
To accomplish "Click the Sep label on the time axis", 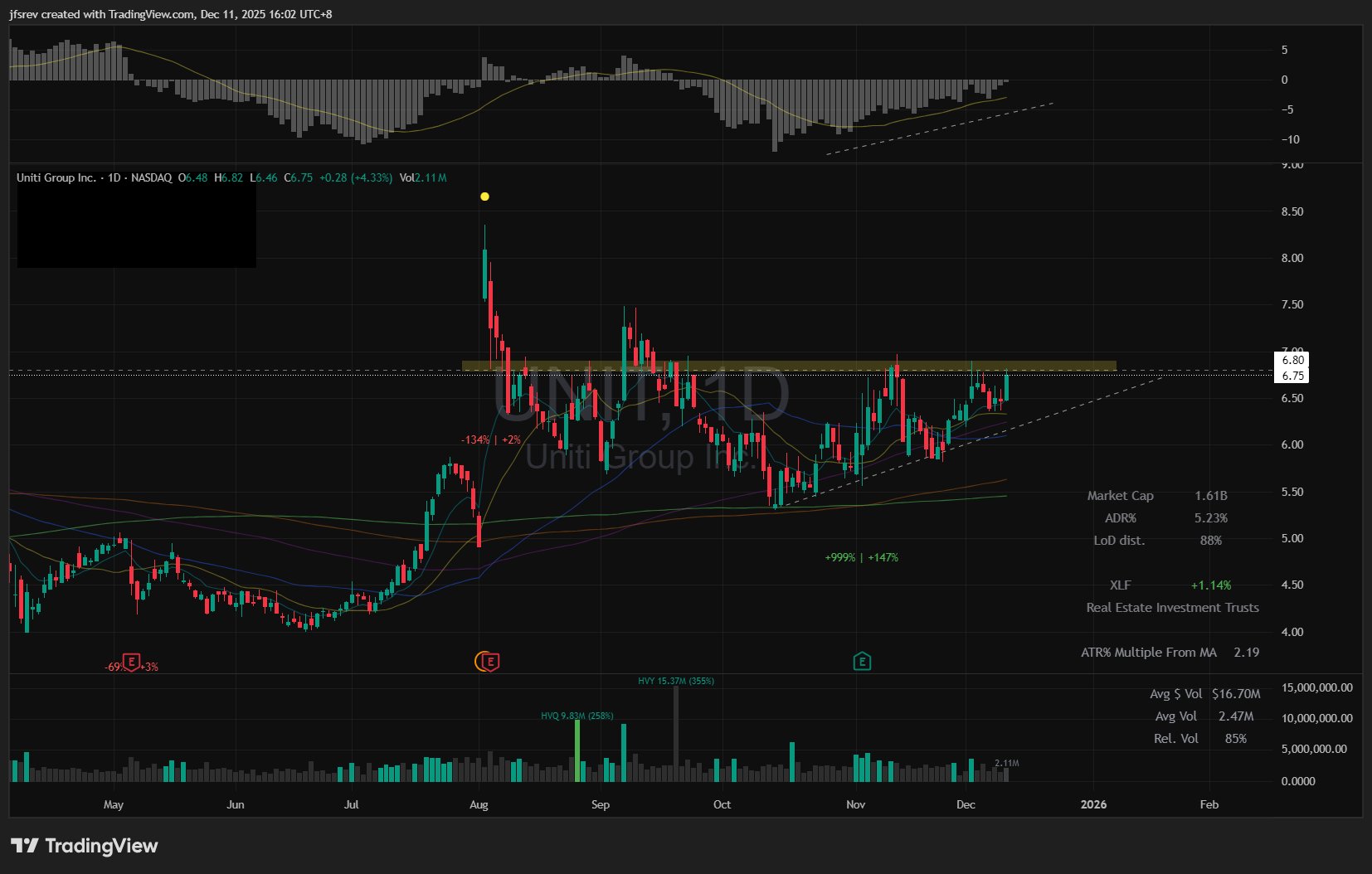I will coord(601,804).
